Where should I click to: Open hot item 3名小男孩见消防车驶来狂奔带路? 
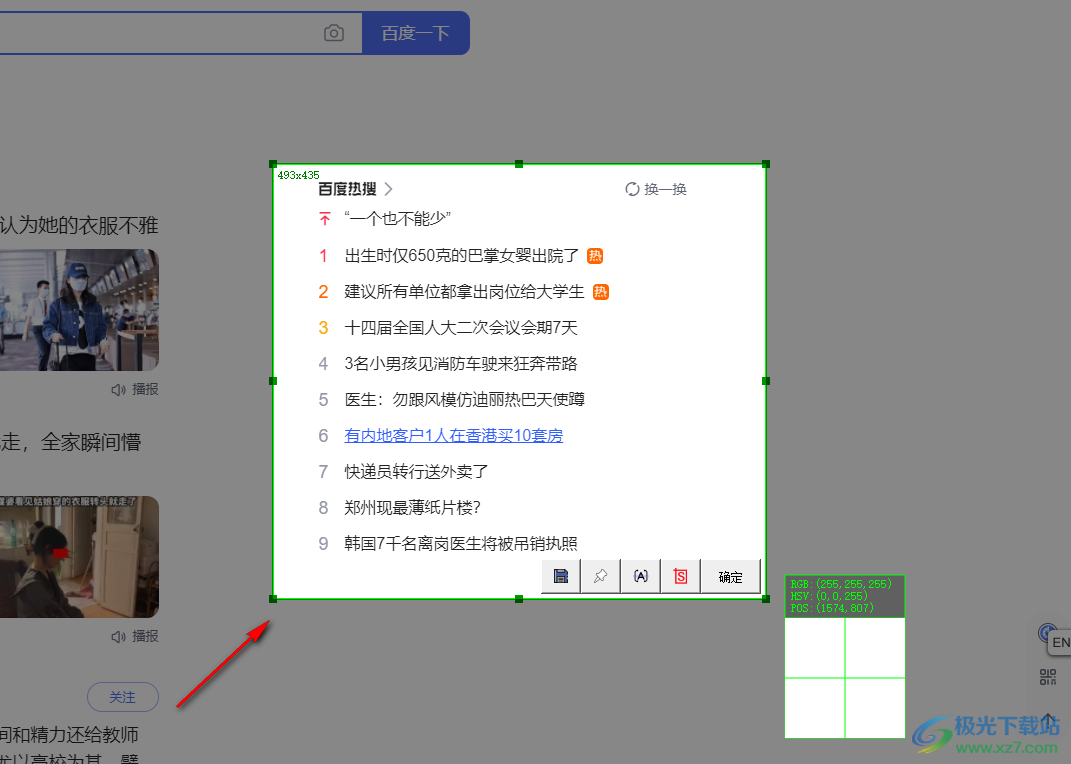pyautogui.click(x=461, y=364)
